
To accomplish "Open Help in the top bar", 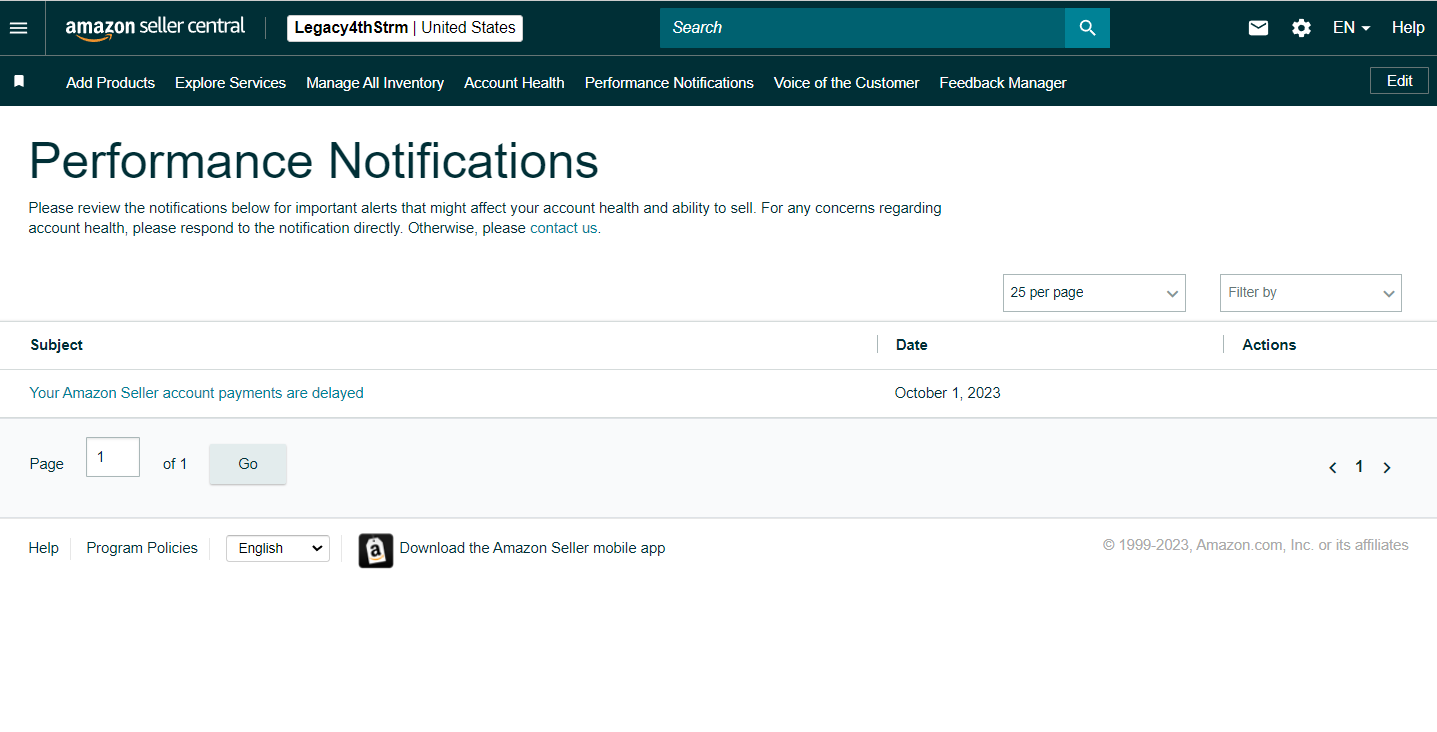I will [1408, 28].
